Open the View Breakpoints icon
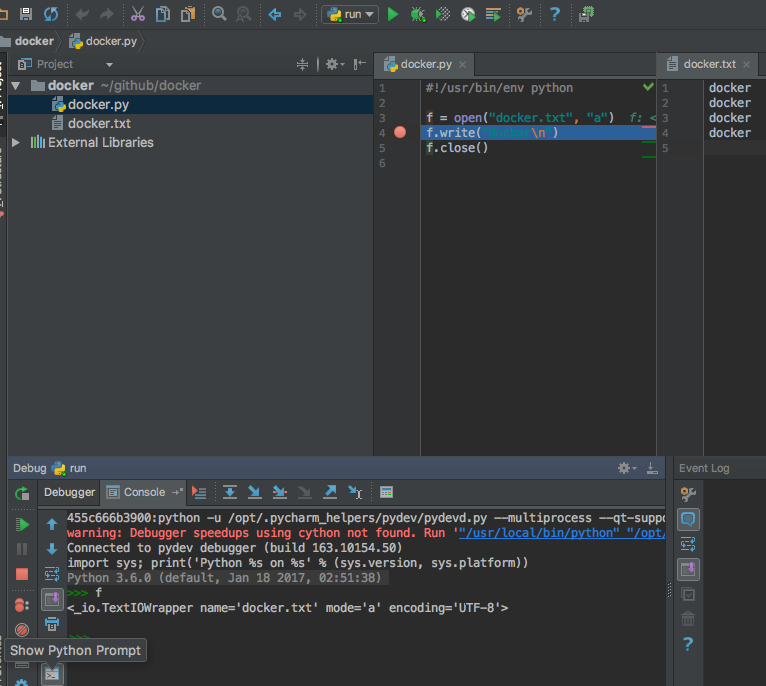This screenshot has width=766, height=686. coord(21,605)
